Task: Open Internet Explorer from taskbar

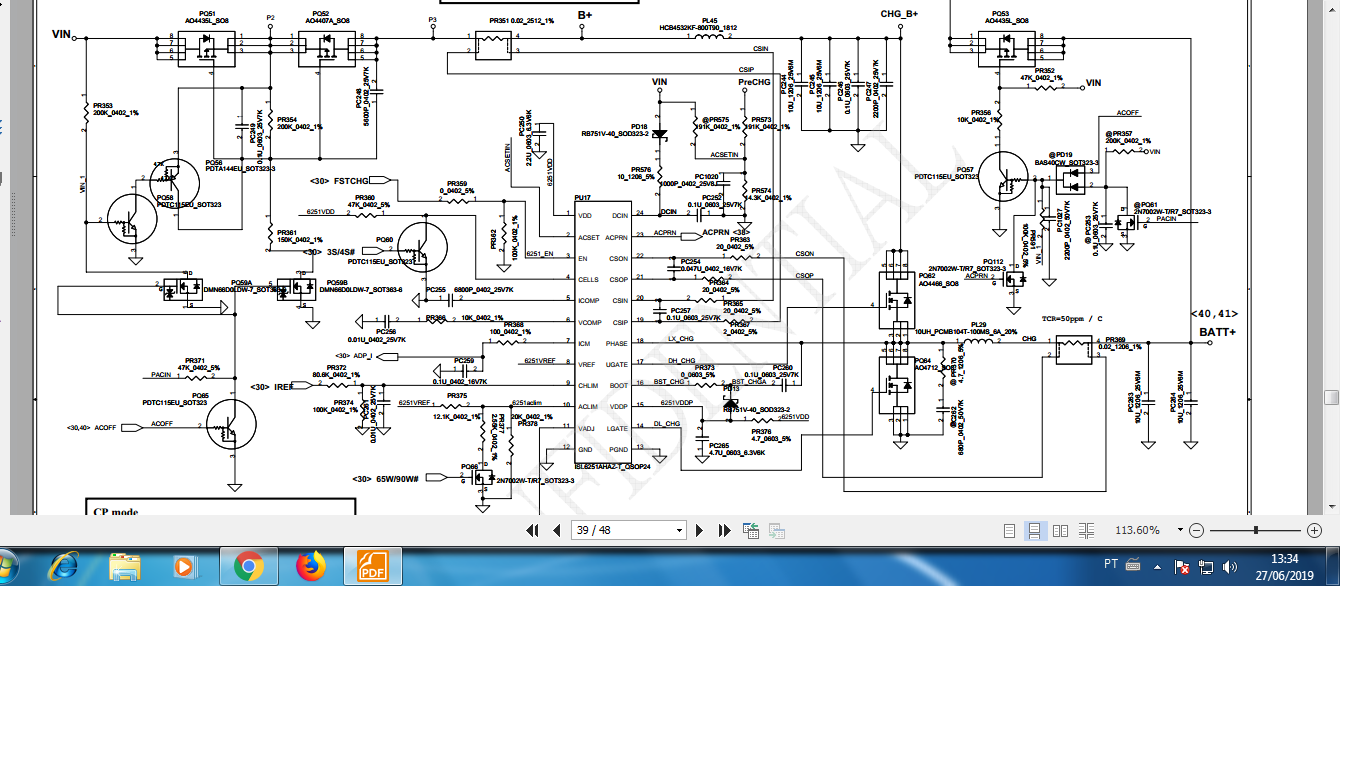Action: point(64,566)
